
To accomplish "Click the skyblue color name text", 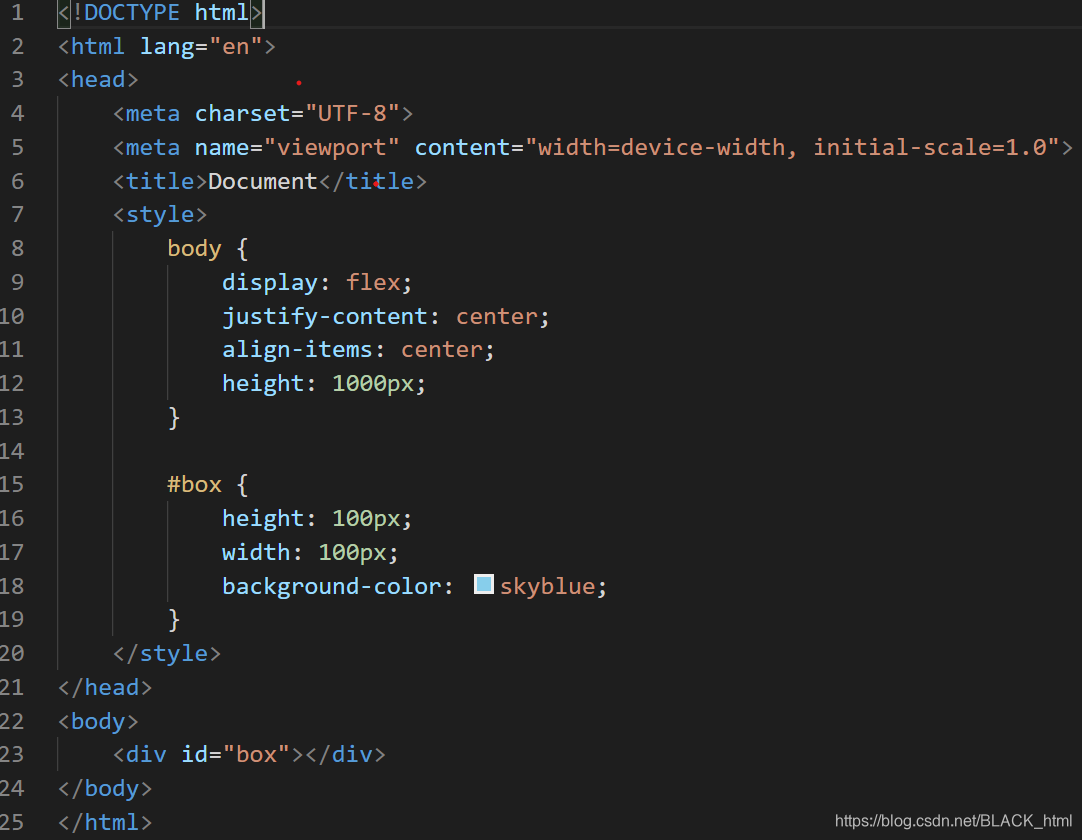I will 547,586.
